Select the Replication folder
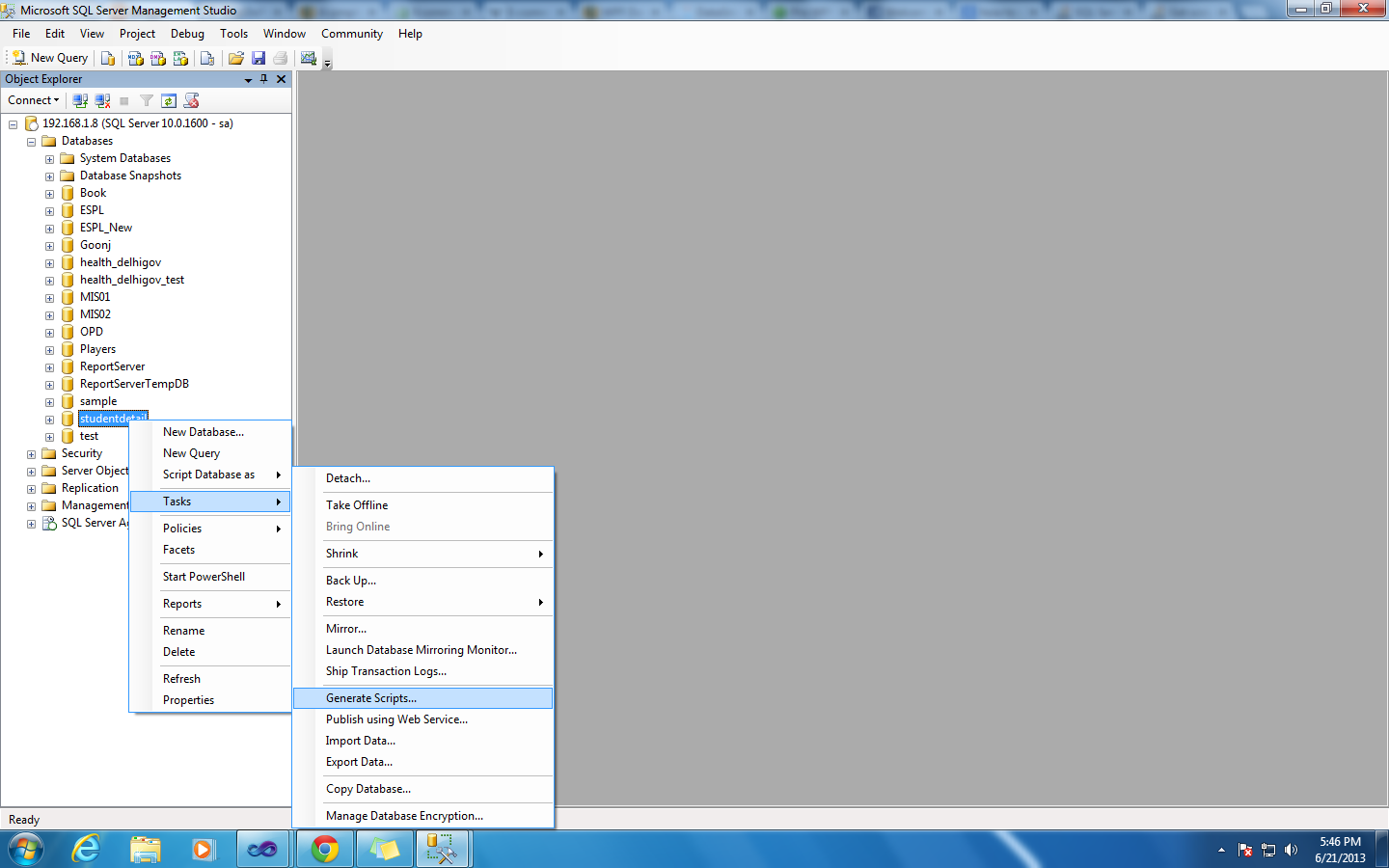The height and width of the screenshot is (868, 1389). pyautogui.click(x=90, y=488)
